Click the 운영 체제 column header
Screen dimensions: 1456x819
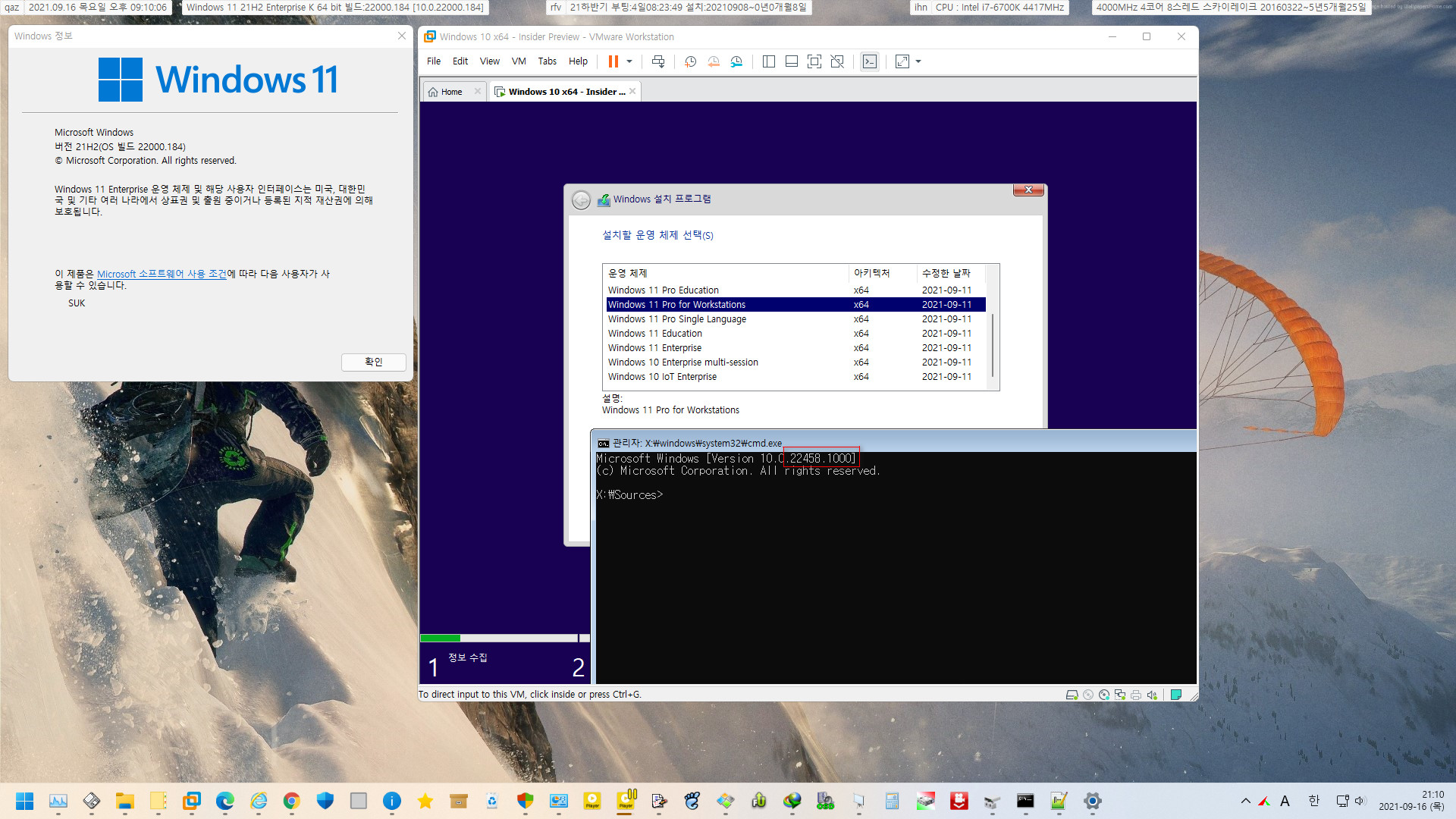(726, 273)
